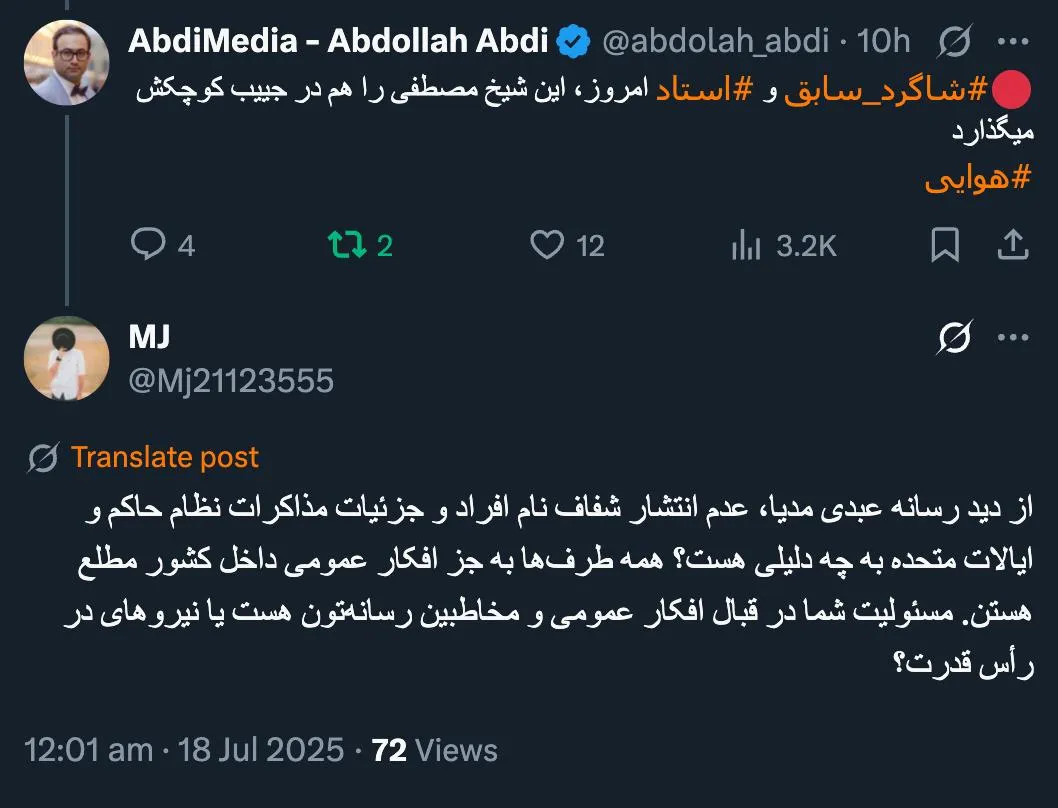View AbdiMedia's profile avatar
Viewport: 1058px width, 808px height.
66,62
